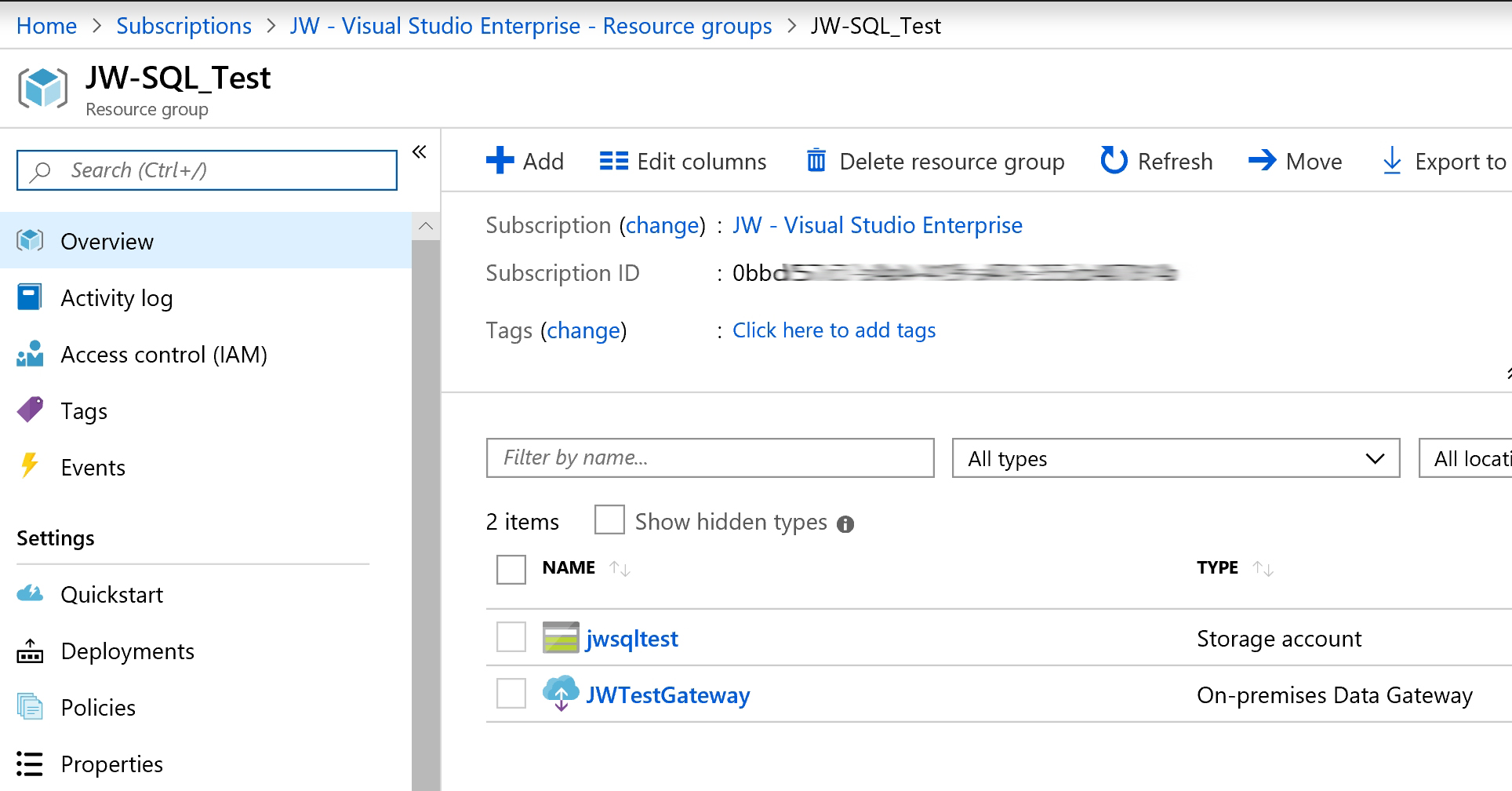Open Policies settings item
This screenshot has height=791, width=1512.
tap(205, 707)
